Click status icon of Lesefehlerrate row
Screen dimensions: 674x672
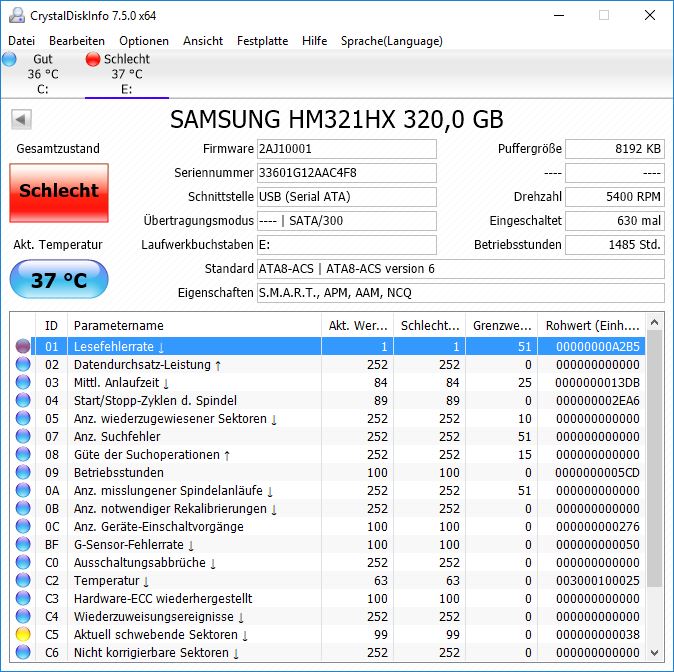23,346
